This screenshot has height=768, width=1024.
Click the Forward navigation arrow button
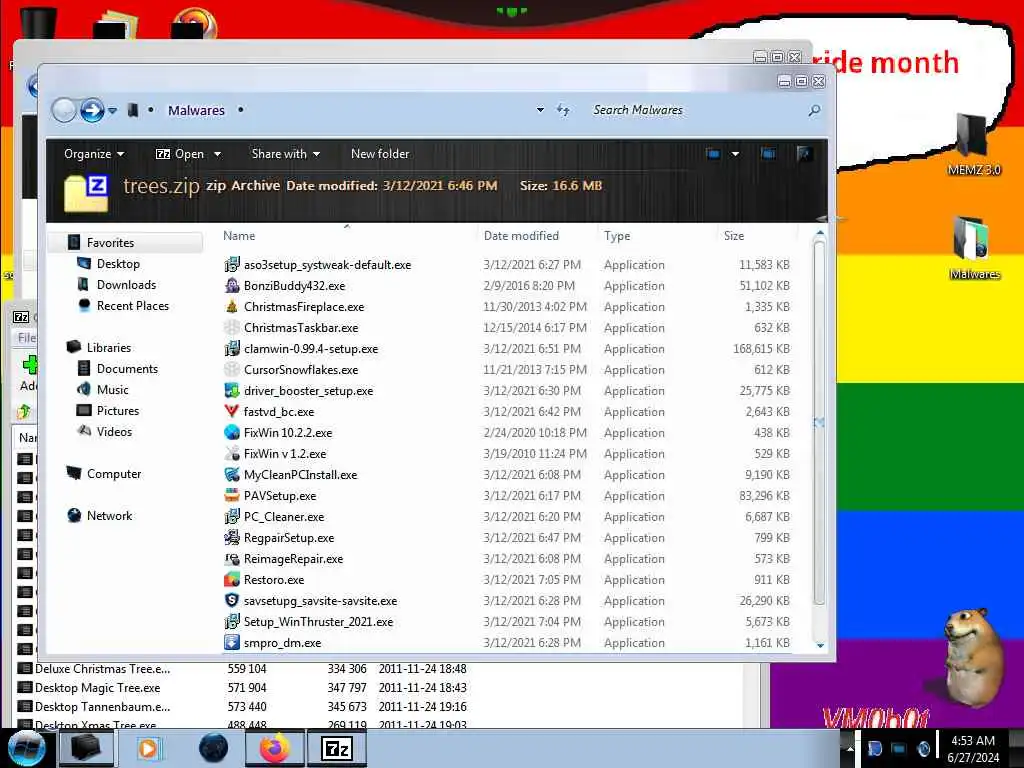point(92,110)
